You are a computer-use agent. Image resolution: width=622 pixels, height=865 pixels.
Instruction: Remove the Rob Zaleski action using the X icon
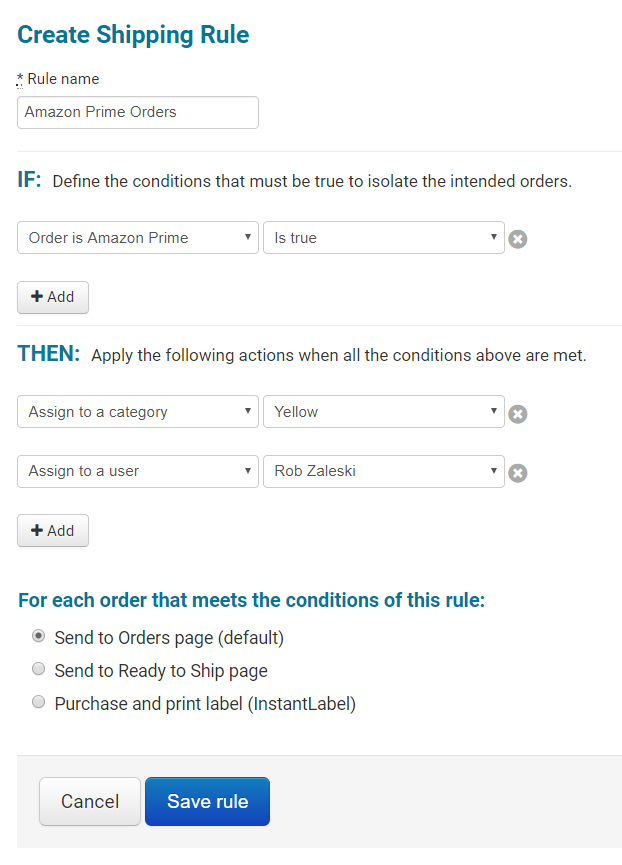pyautogui.click(x=517, y=473)
